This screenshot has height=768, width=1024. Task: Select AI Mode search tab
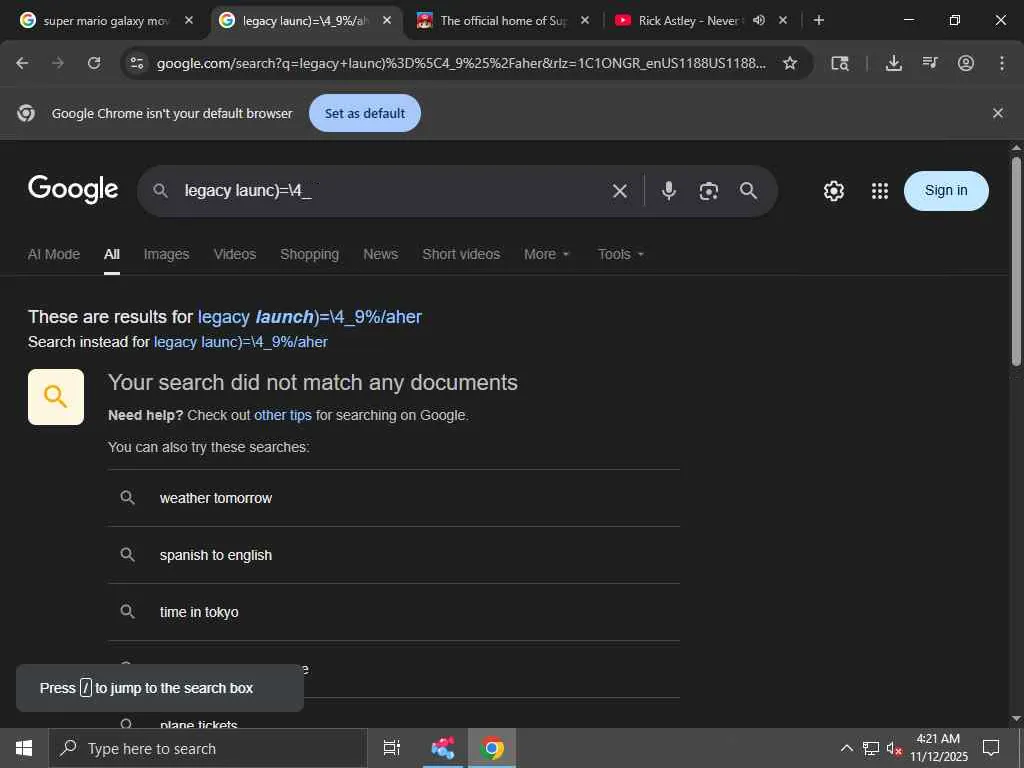tap(54, 254)
